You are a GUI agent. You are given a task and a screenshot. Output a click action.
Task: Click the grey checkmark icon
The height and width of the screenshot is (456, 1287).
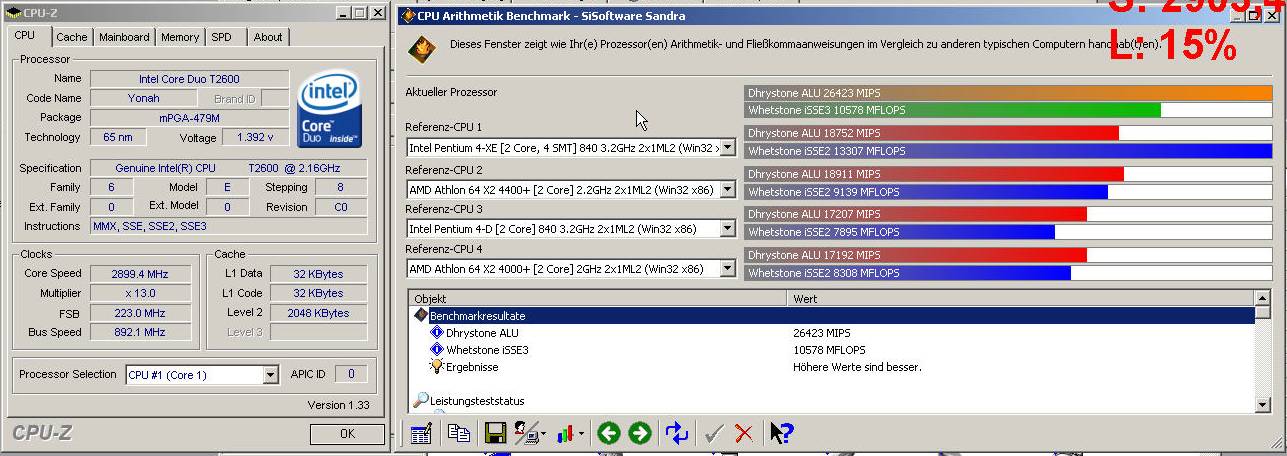coord(714,433)
